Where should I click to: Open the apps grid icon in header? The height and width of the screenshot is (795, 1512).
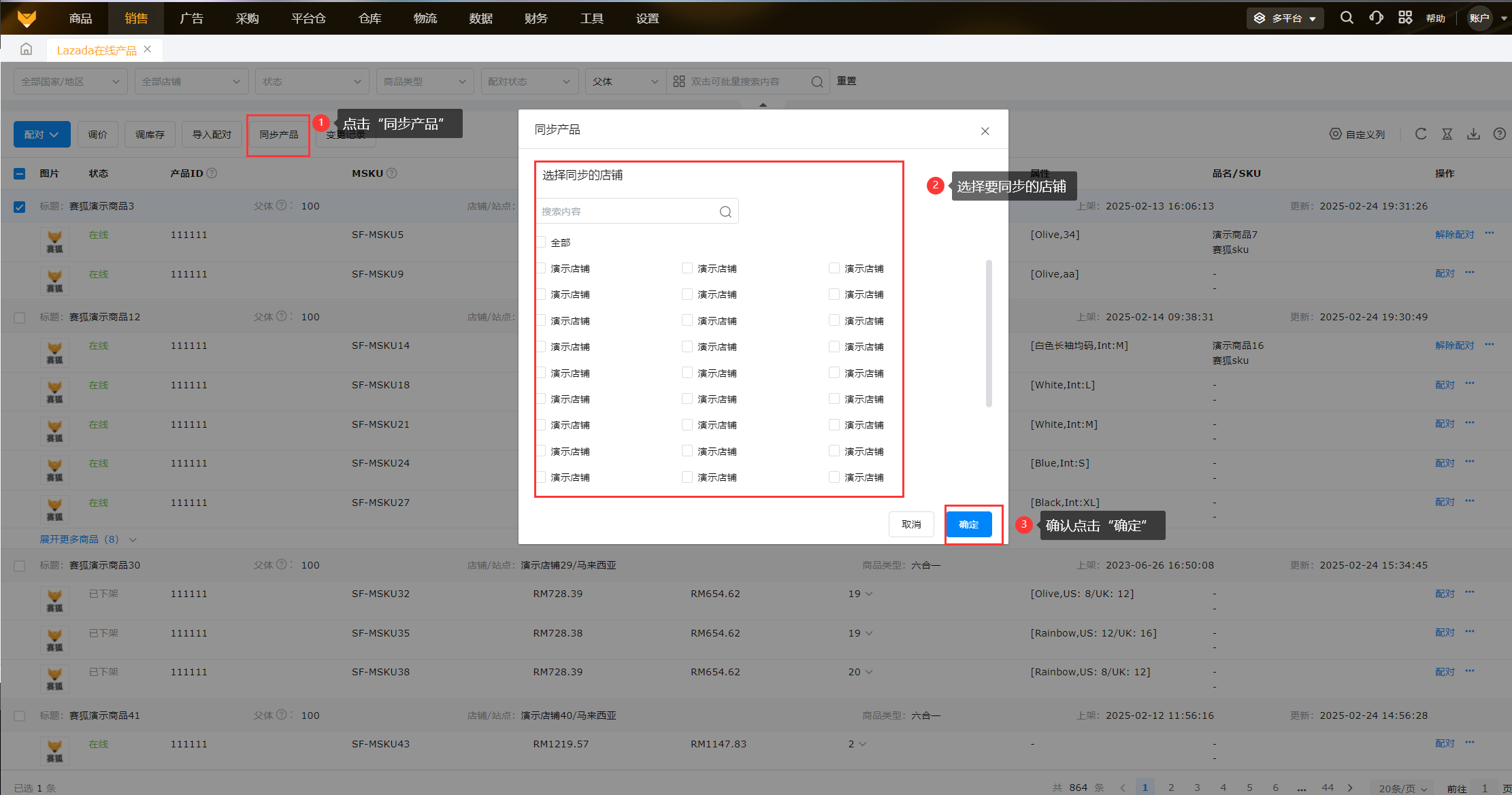pyautogui.click(x=1405, y=18)
